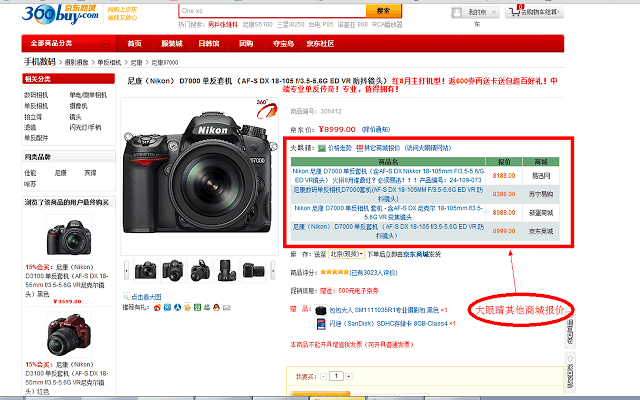Open the 北京 delivery region dropdown
The width and height of the screenshot is (640, 400).
(x=347, y=254)
